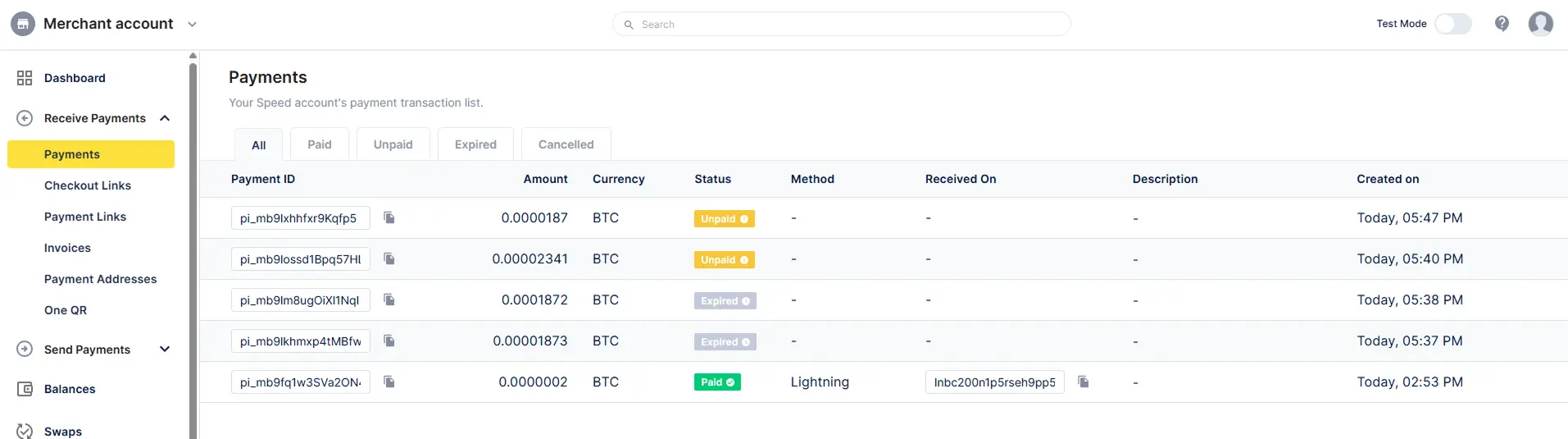Click the Swaps icon

tap(25, 431)
